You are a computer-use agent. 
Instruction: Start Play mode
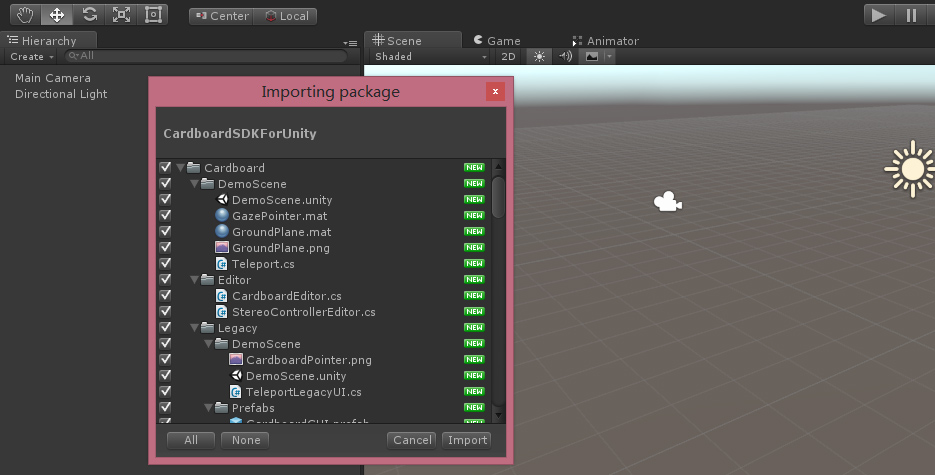tap(879, 15)
